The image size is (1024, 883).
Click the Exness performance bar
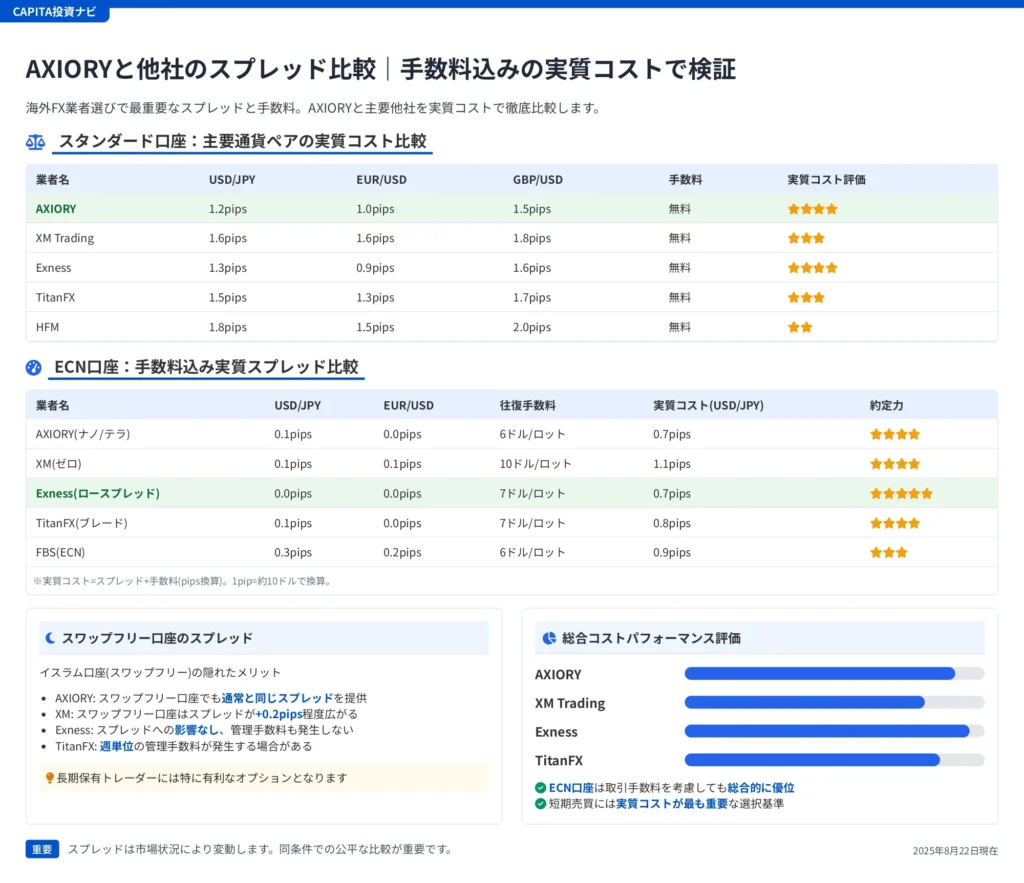pyautogui.click(x=834, y=731)
